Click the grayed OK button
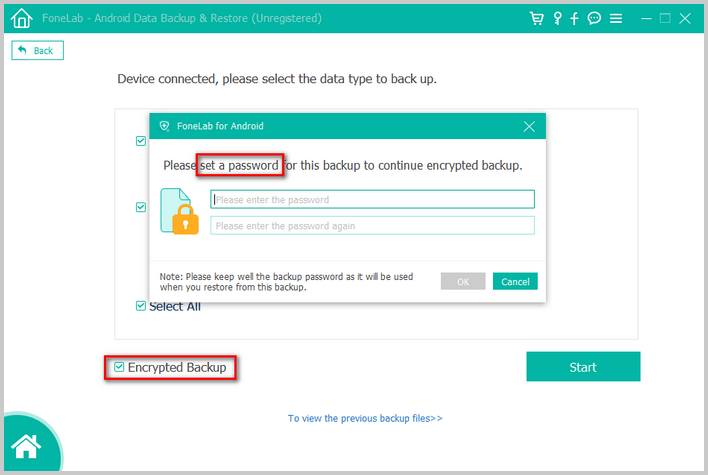The image size is (708, 475). 463,281
